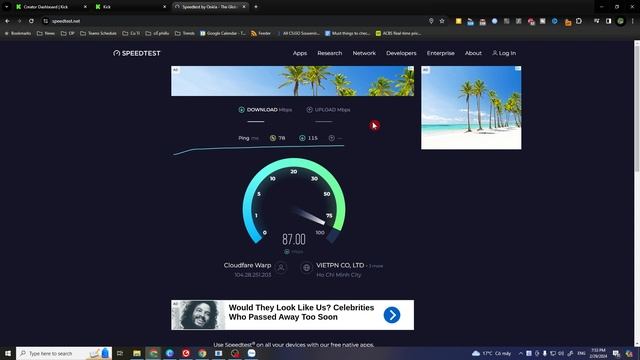Open File Explorer from taskbar
Viewport: 640px width, 360px height.
(137, 353)
